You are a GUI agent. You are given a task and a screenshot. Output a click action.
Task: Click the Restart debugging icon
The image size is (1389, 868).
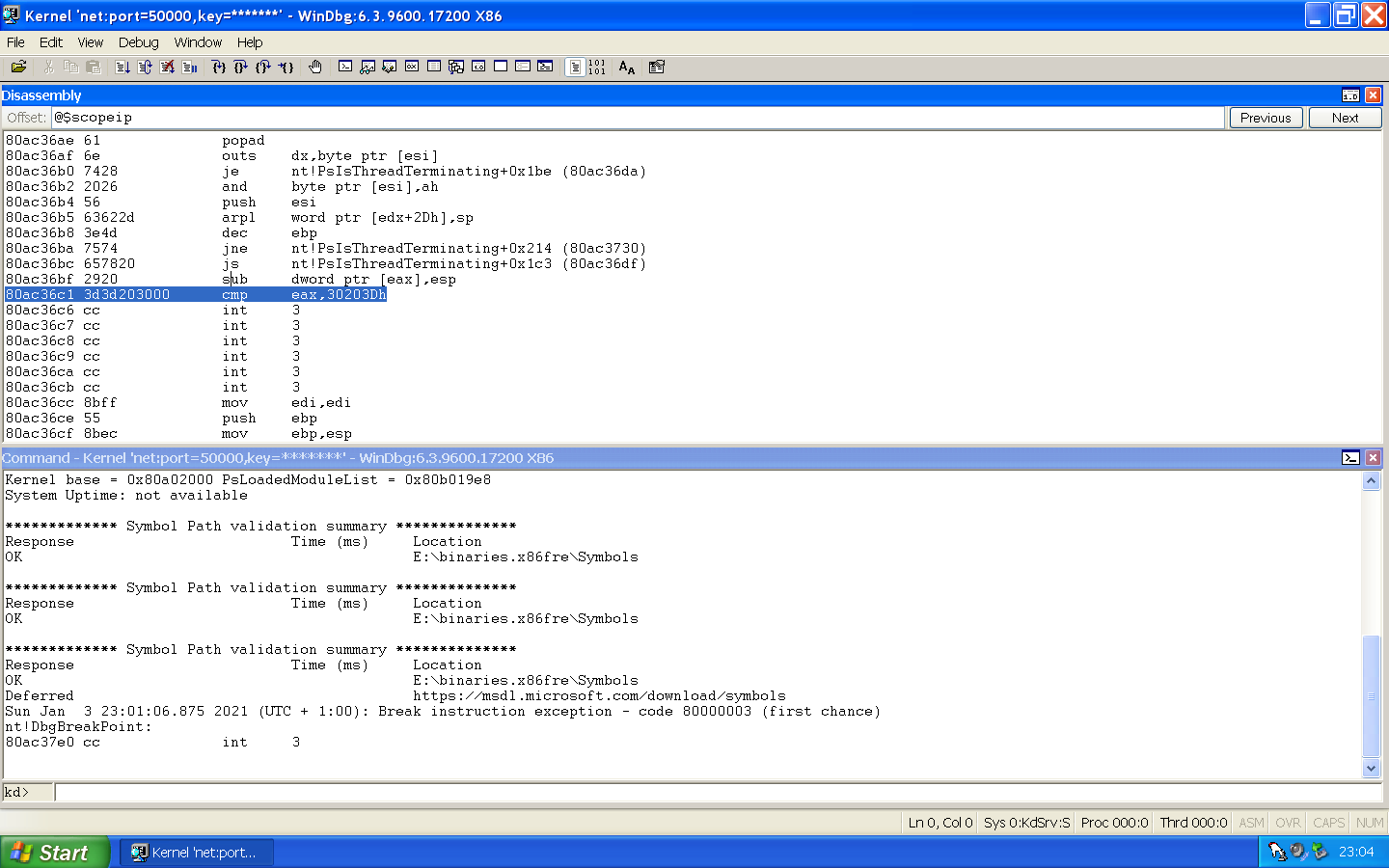click(x=145, y=67)
